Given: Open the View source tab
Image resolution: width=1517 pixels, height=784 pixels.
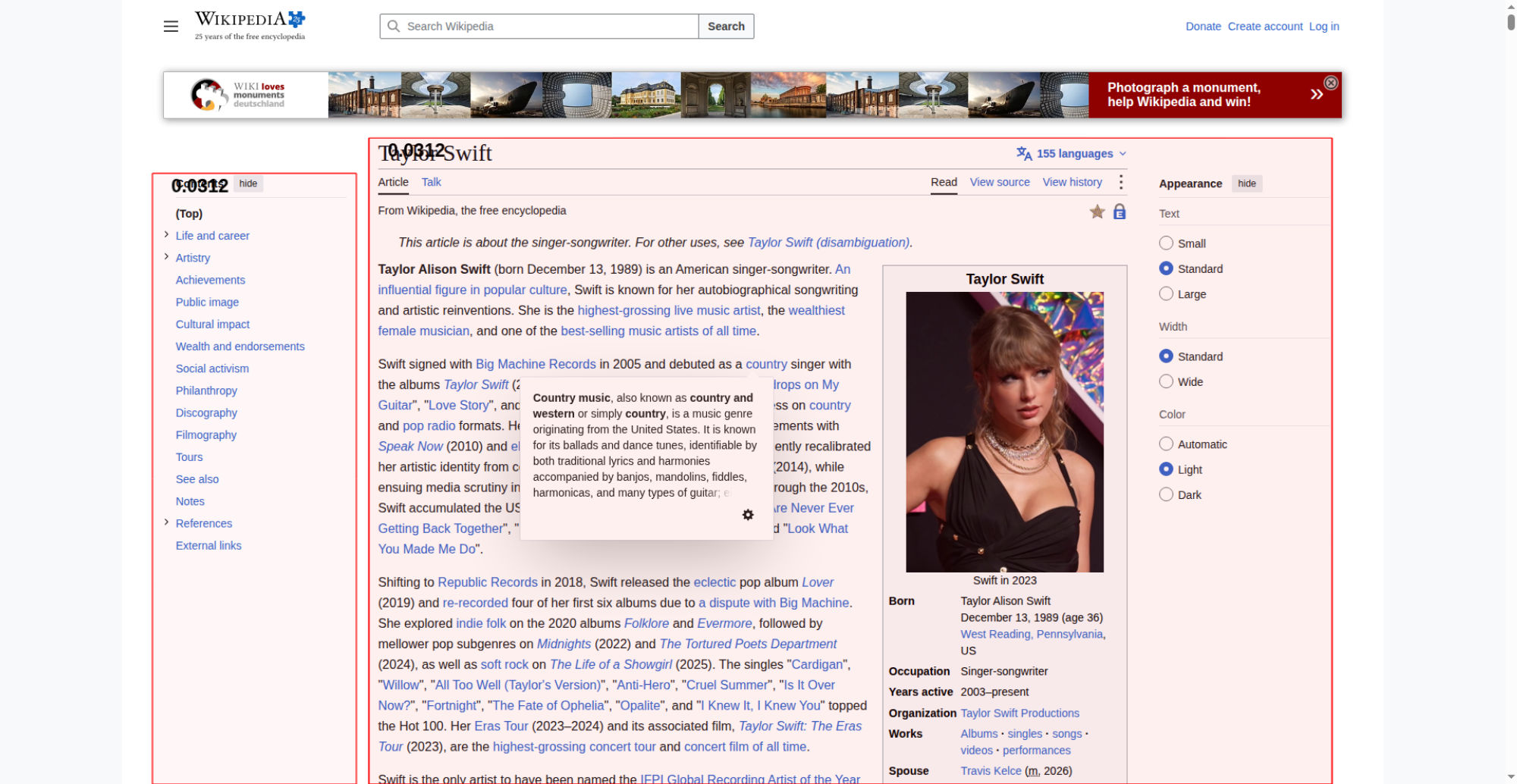Looking at the screenshot, I should tap(1000, 182).
